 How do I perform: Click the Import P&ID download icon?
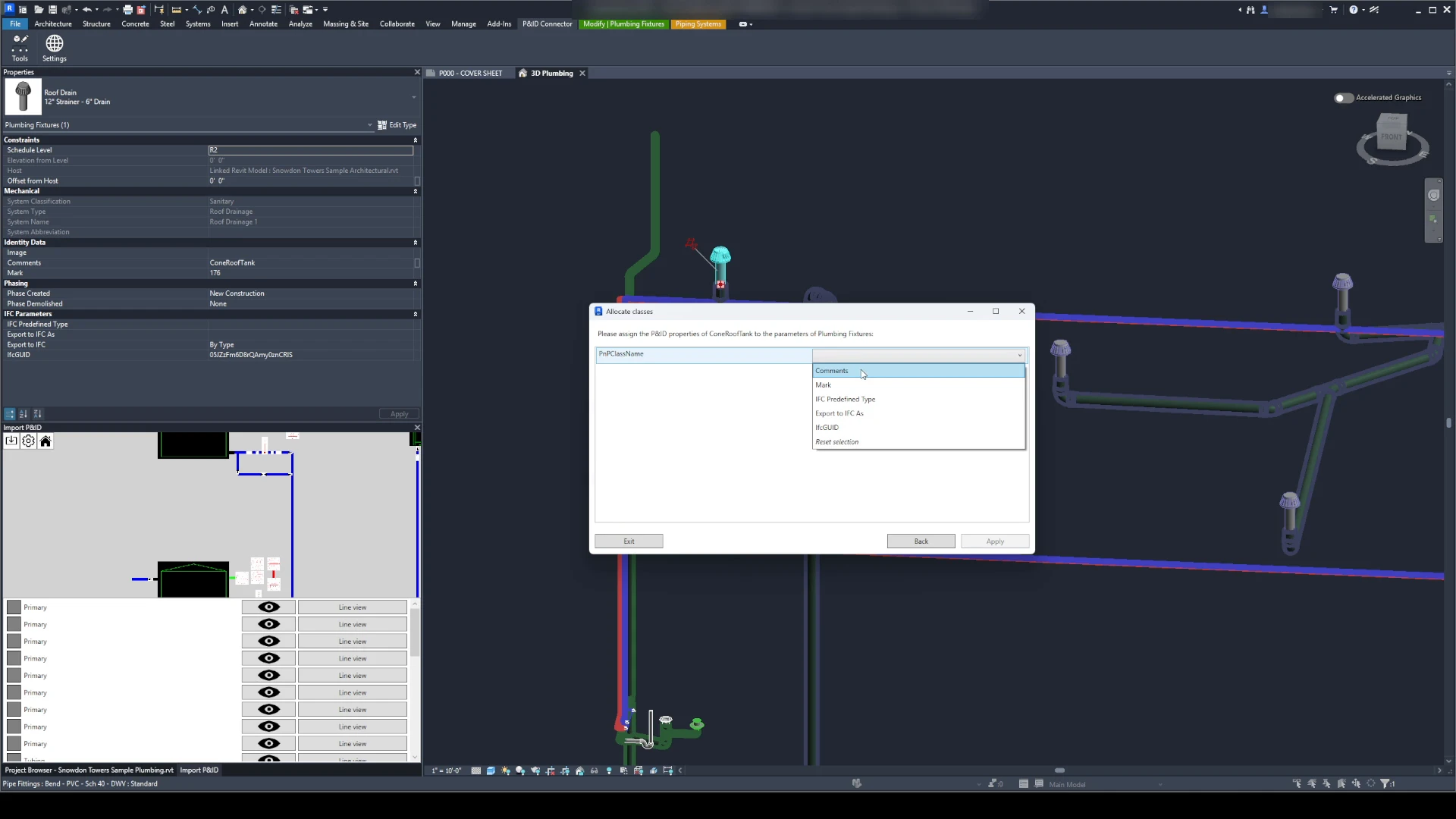[11, 441]
